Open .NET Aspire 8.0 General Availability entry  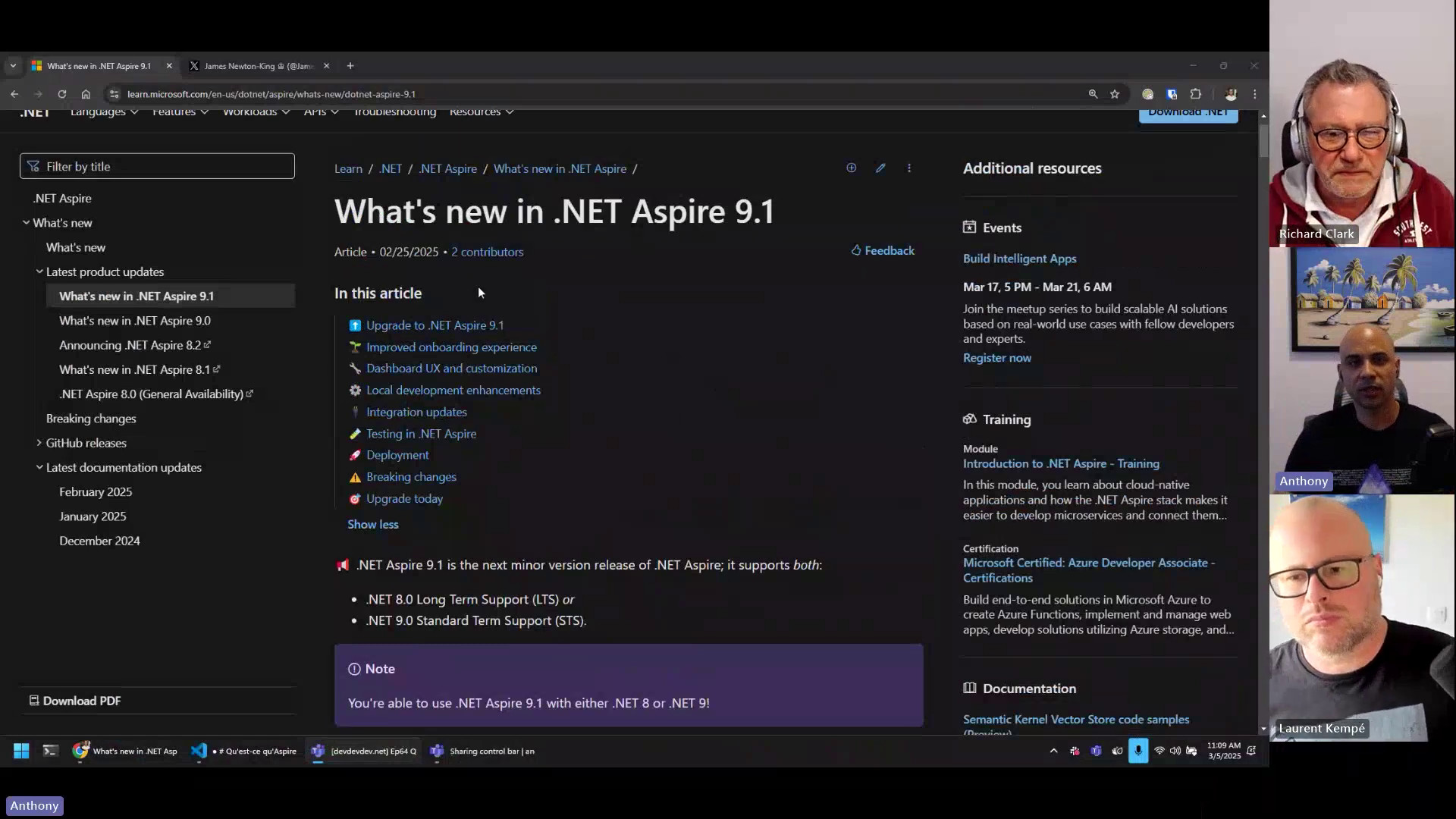tap(156, 394)
